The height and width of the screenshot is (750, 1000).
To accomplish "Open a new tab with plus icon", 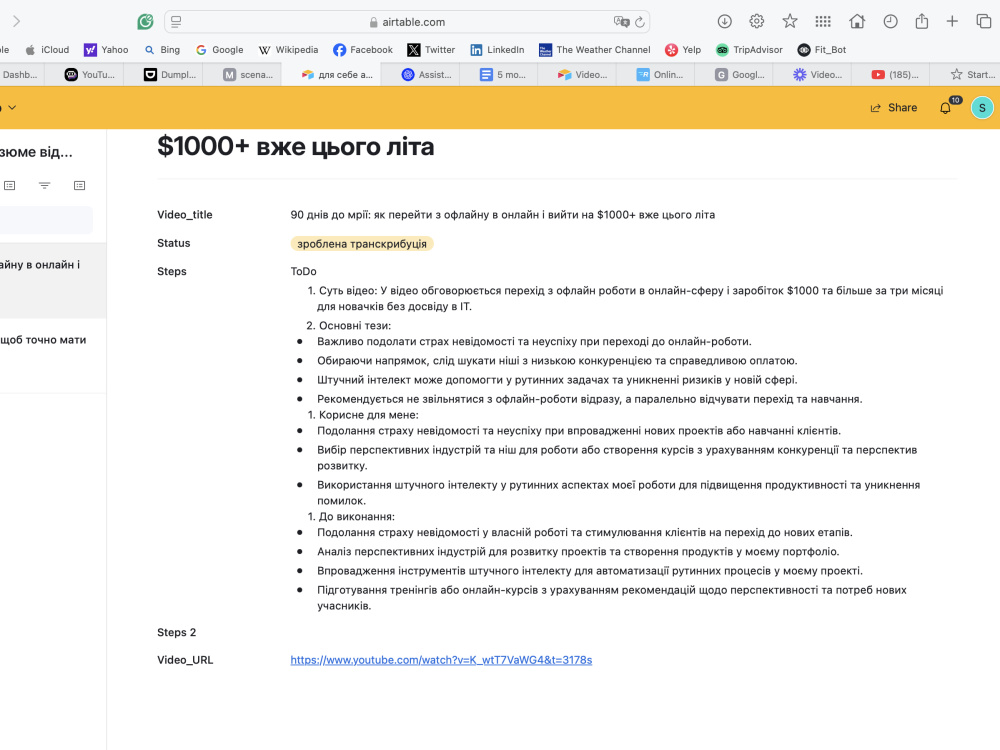I will click(x=952, y=21).
